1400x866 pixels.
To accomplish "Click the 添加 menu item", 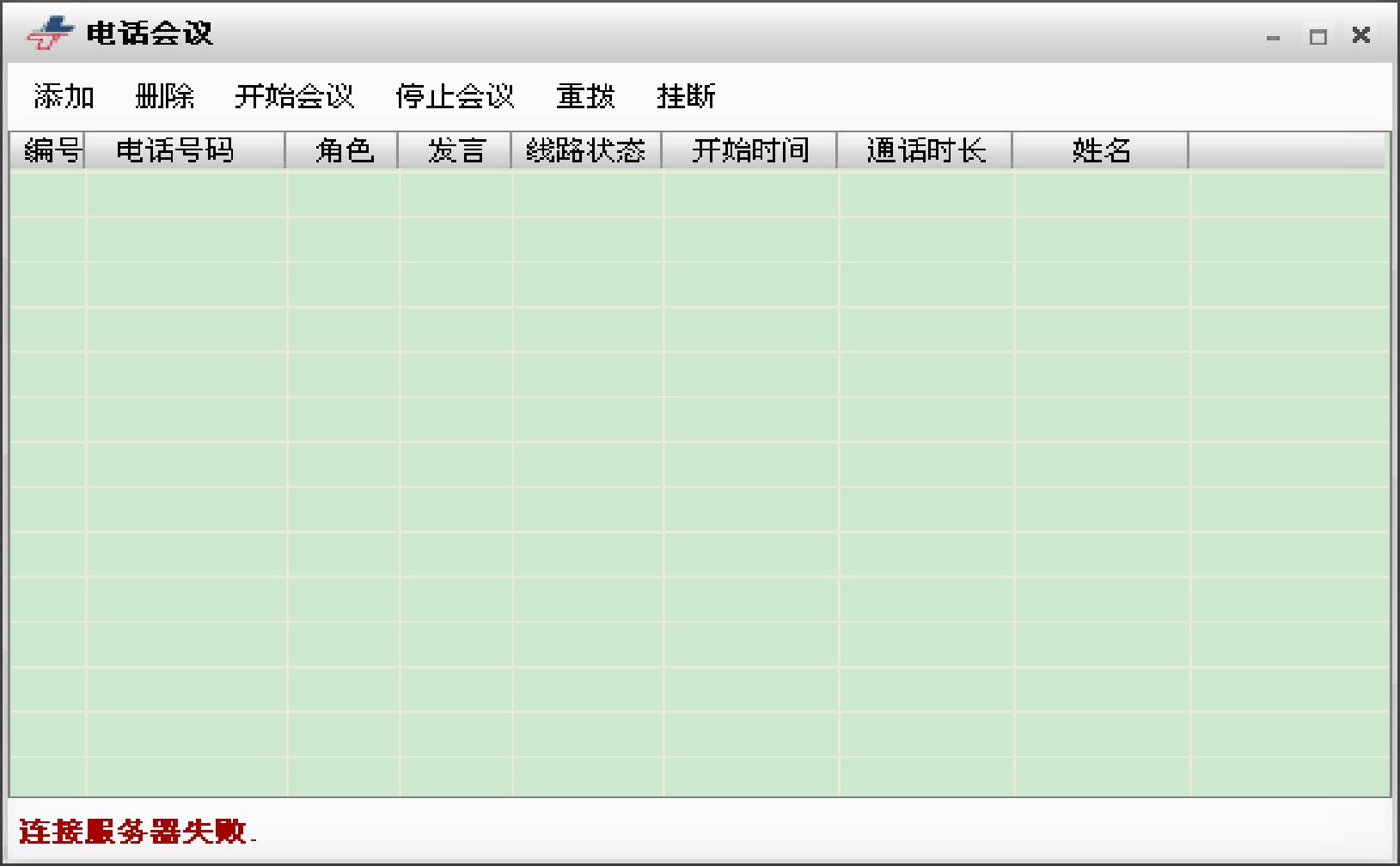I will click(64, 96).
